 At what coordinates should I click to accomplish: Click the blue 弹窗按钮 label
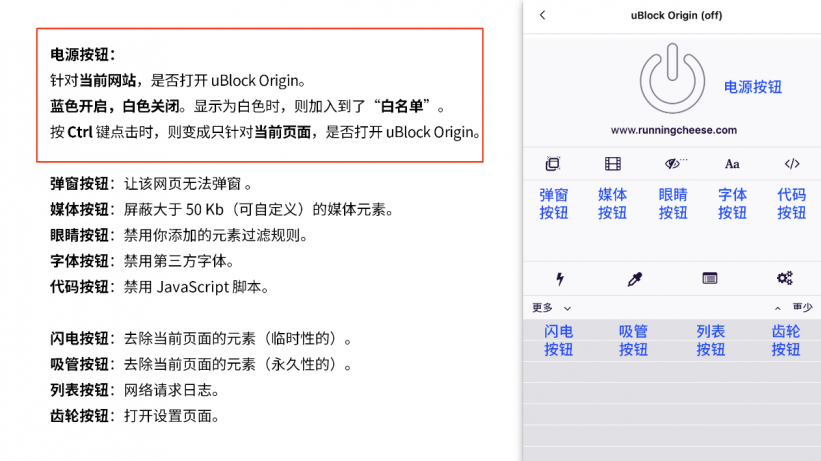[x=553, y=204]
